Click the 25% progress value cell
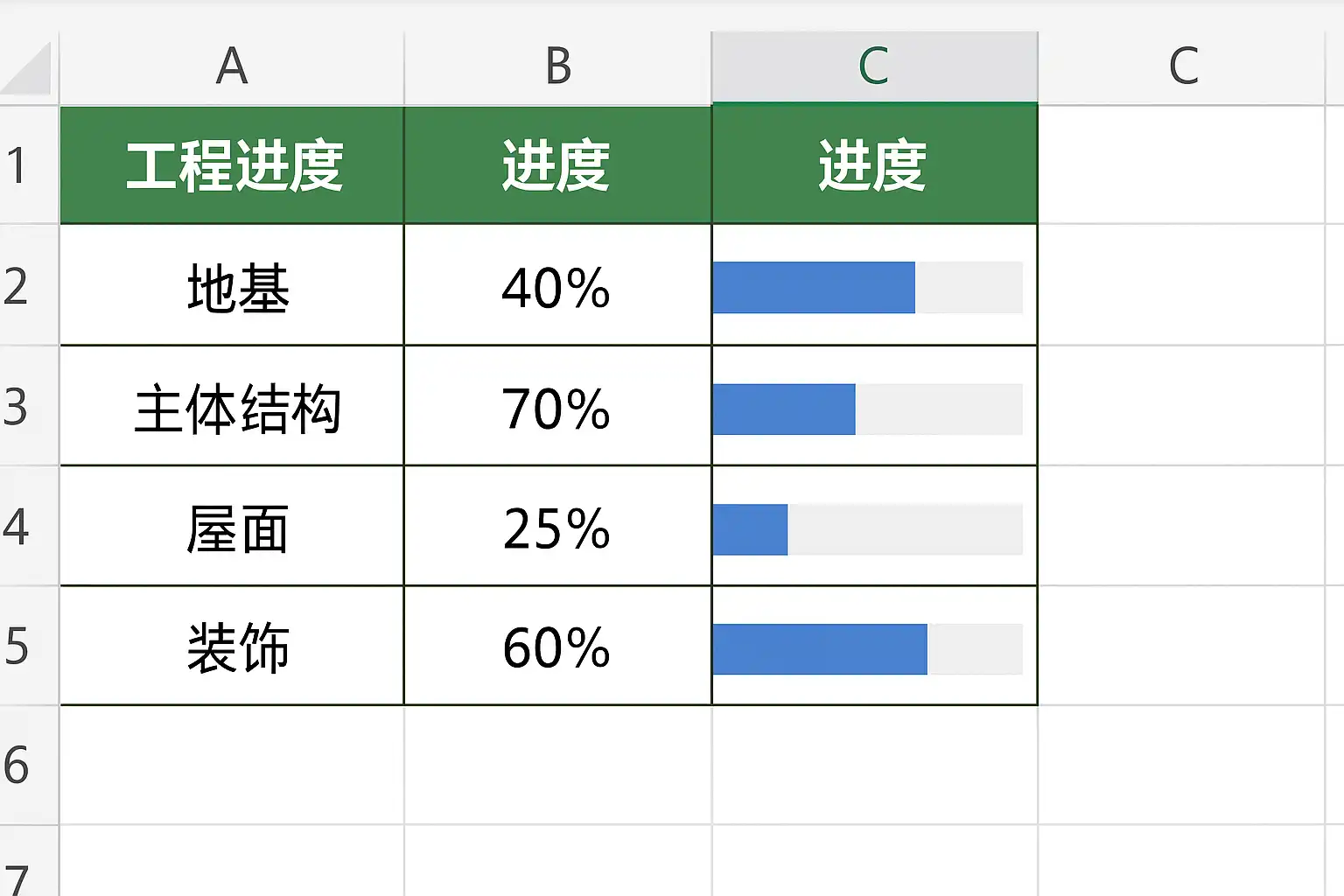Image resolution: width=1344 pixels, height=896 pixels. click(557, 528)
